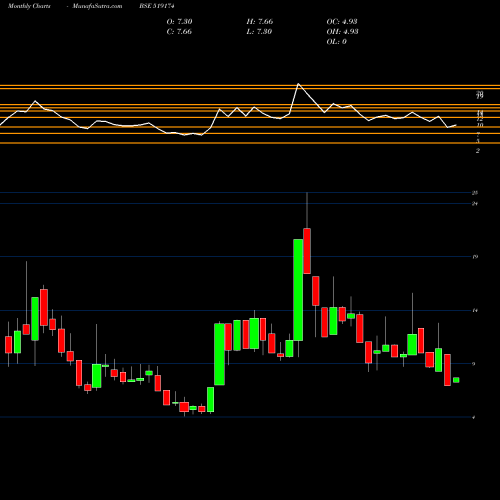
Task: Click the price axis label "4"
Action: click(474, 417)
